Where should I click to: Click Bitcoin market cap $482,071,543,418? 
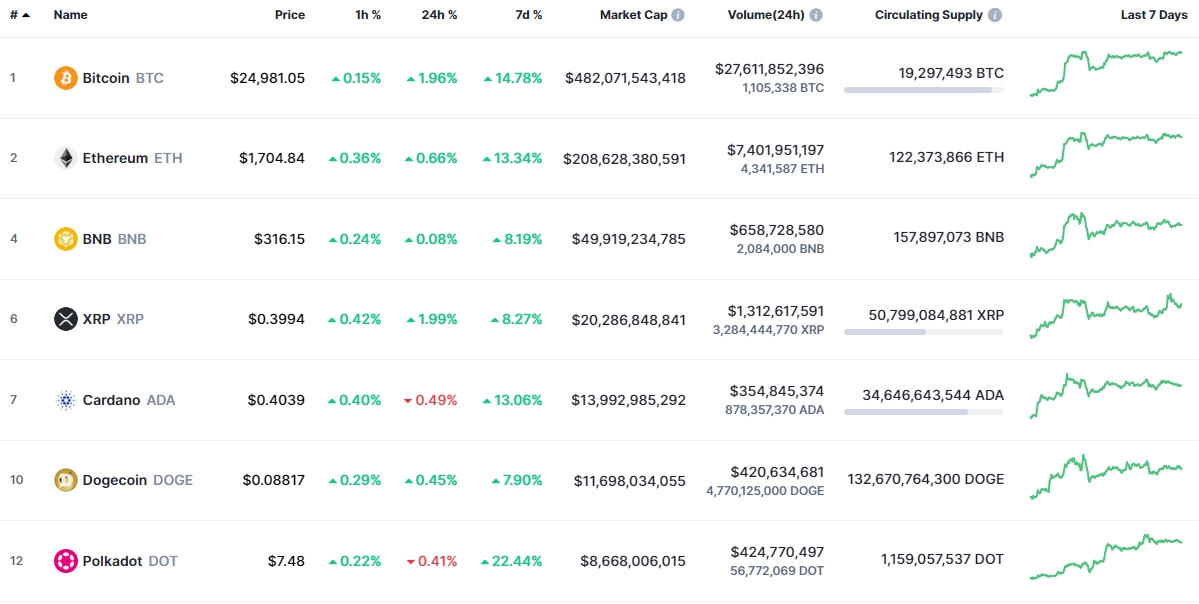[625, 78]
